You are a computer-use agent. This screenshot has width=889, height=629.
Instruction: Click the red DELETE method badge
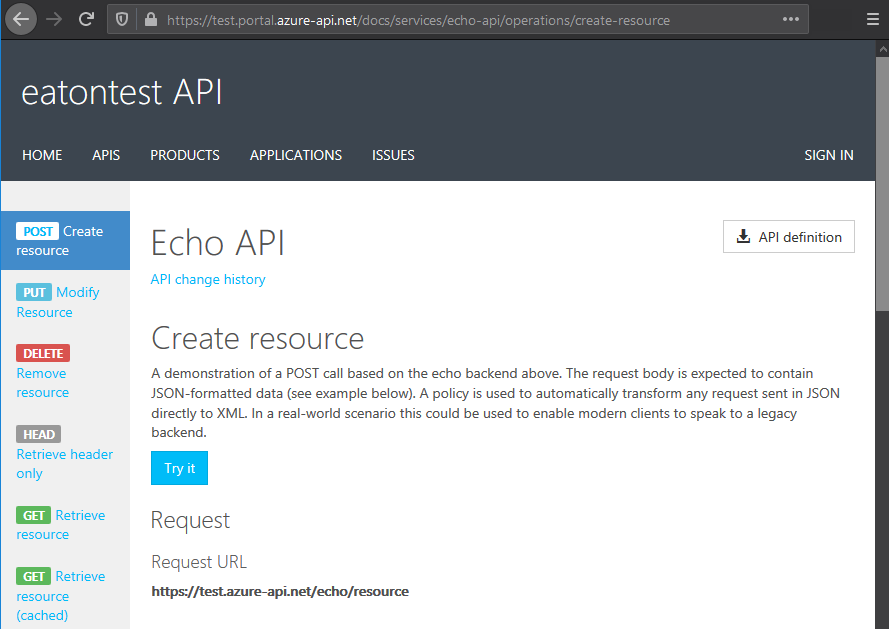point(43,353)
